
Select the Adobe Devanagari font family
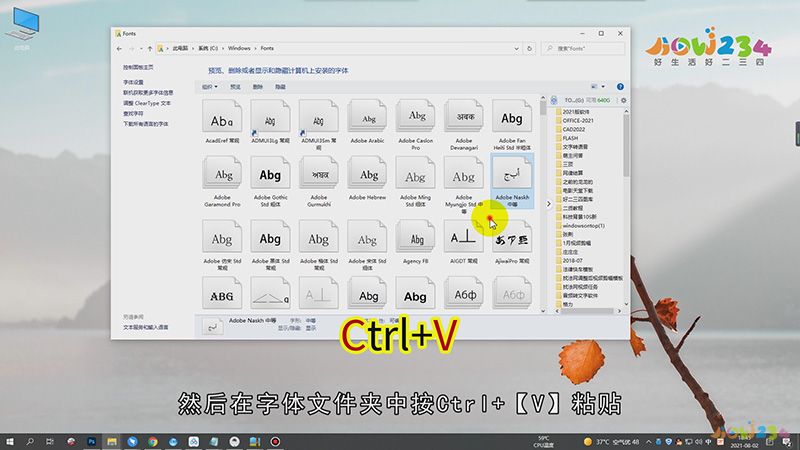click(x=464, y=117)
